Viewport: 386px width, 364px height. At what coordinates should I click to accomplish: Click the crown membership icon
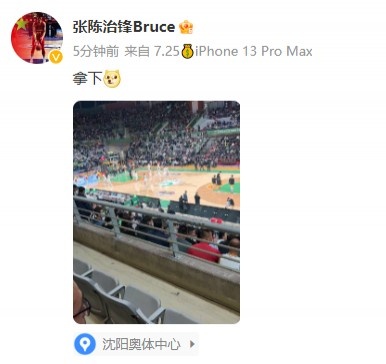[186, 27]
